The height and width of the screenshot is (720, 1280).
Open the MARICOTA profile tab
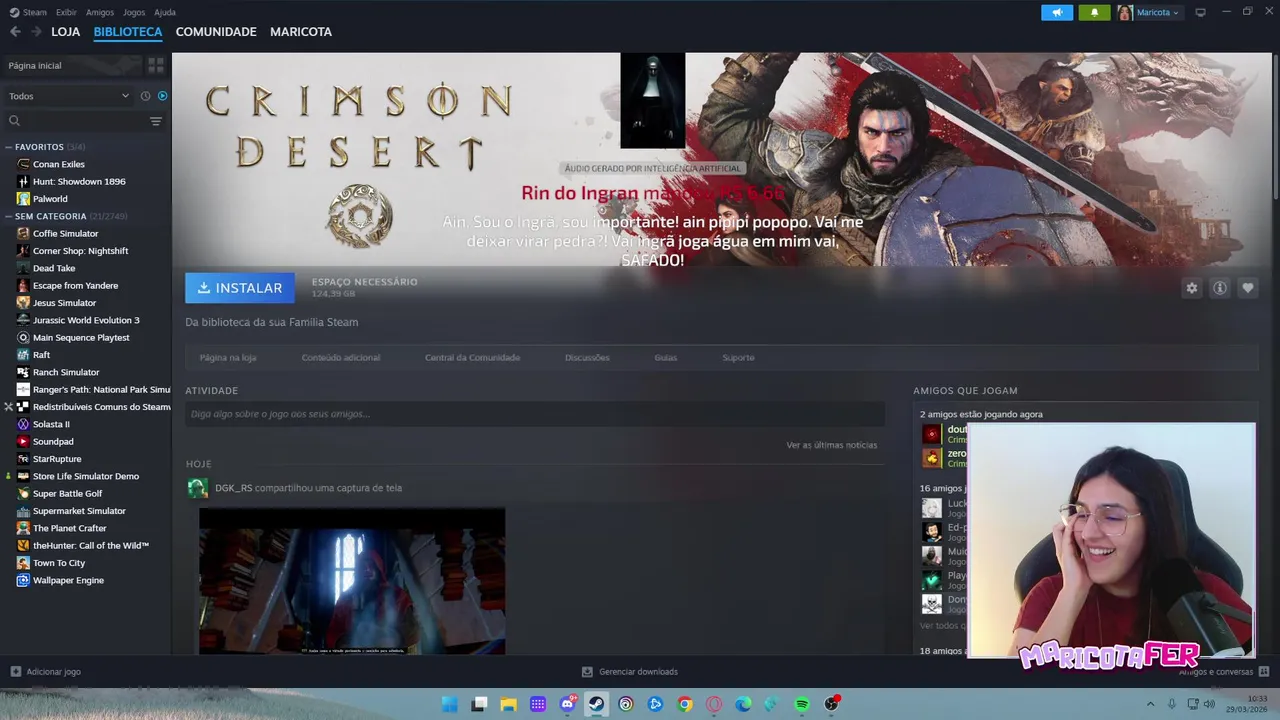coord(301,32)
